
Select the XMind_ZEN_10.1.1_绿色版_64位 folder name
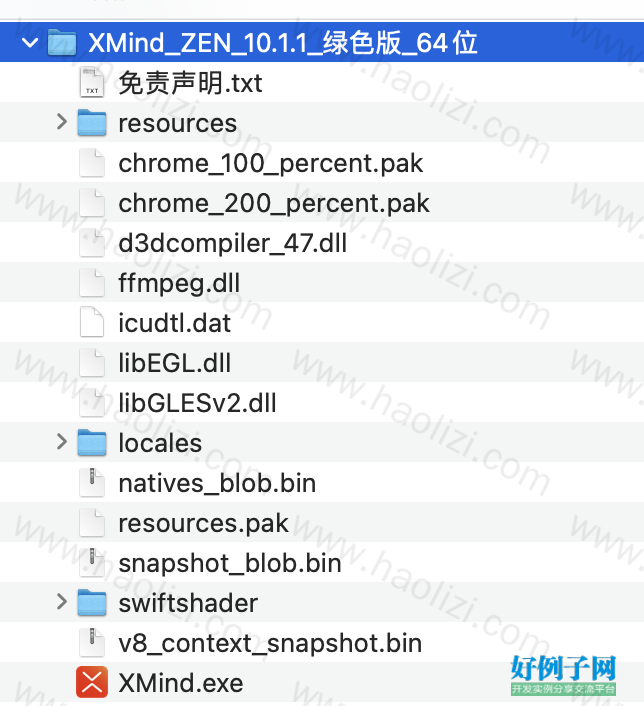click(282, 43)
